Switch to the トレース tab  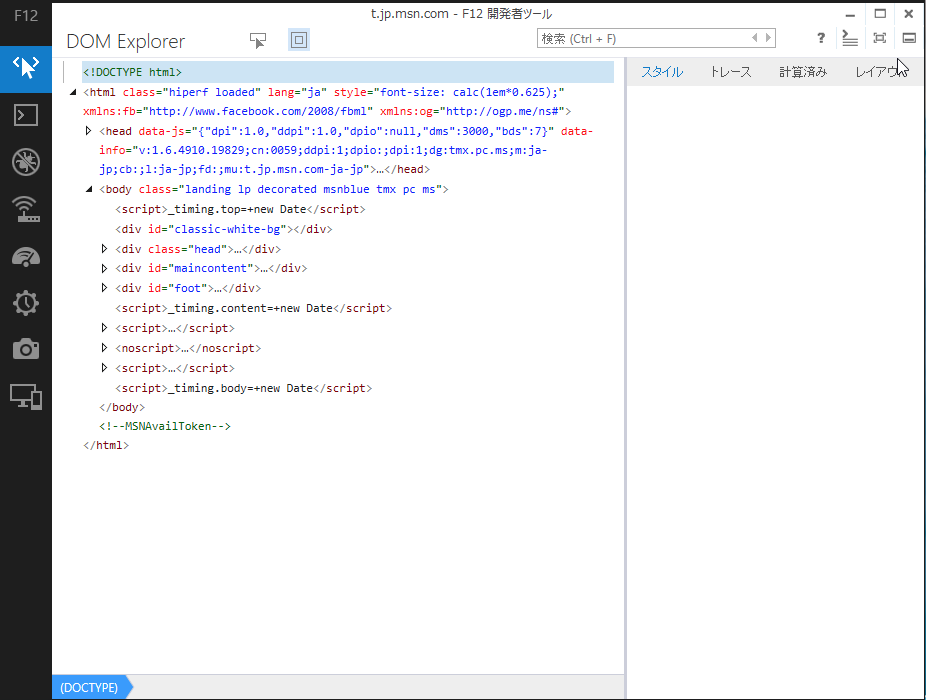tap(730, 72)
